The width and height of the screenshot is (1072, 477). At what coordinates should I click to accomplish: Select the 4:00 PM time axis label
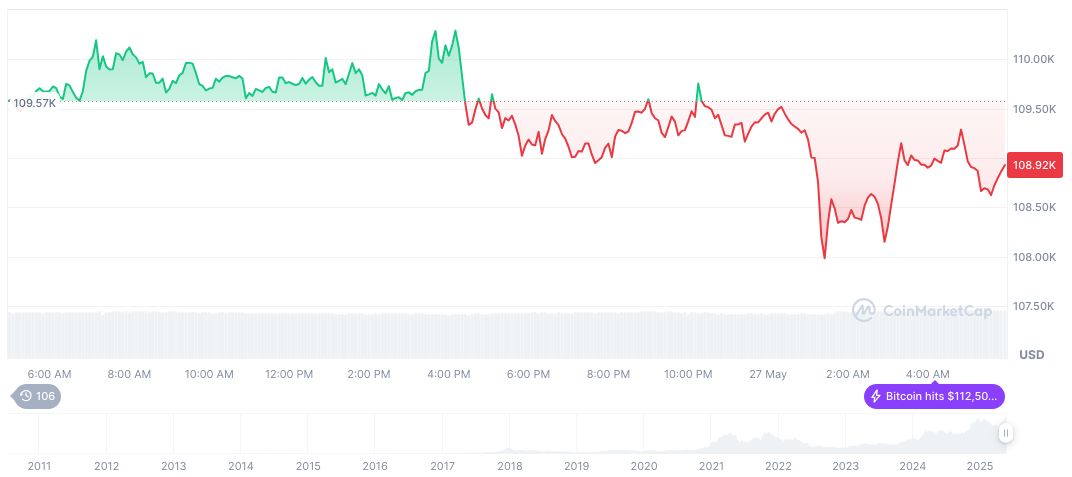click(x=449, y=374)
